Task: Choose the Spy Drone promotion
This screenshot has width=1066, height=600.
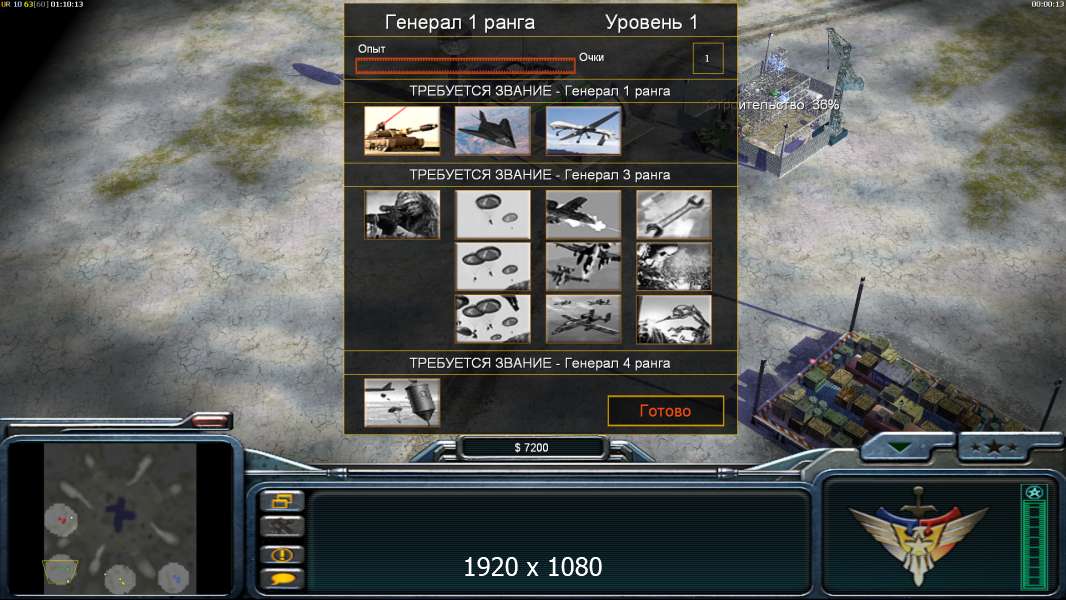Action: coord(583,130)
